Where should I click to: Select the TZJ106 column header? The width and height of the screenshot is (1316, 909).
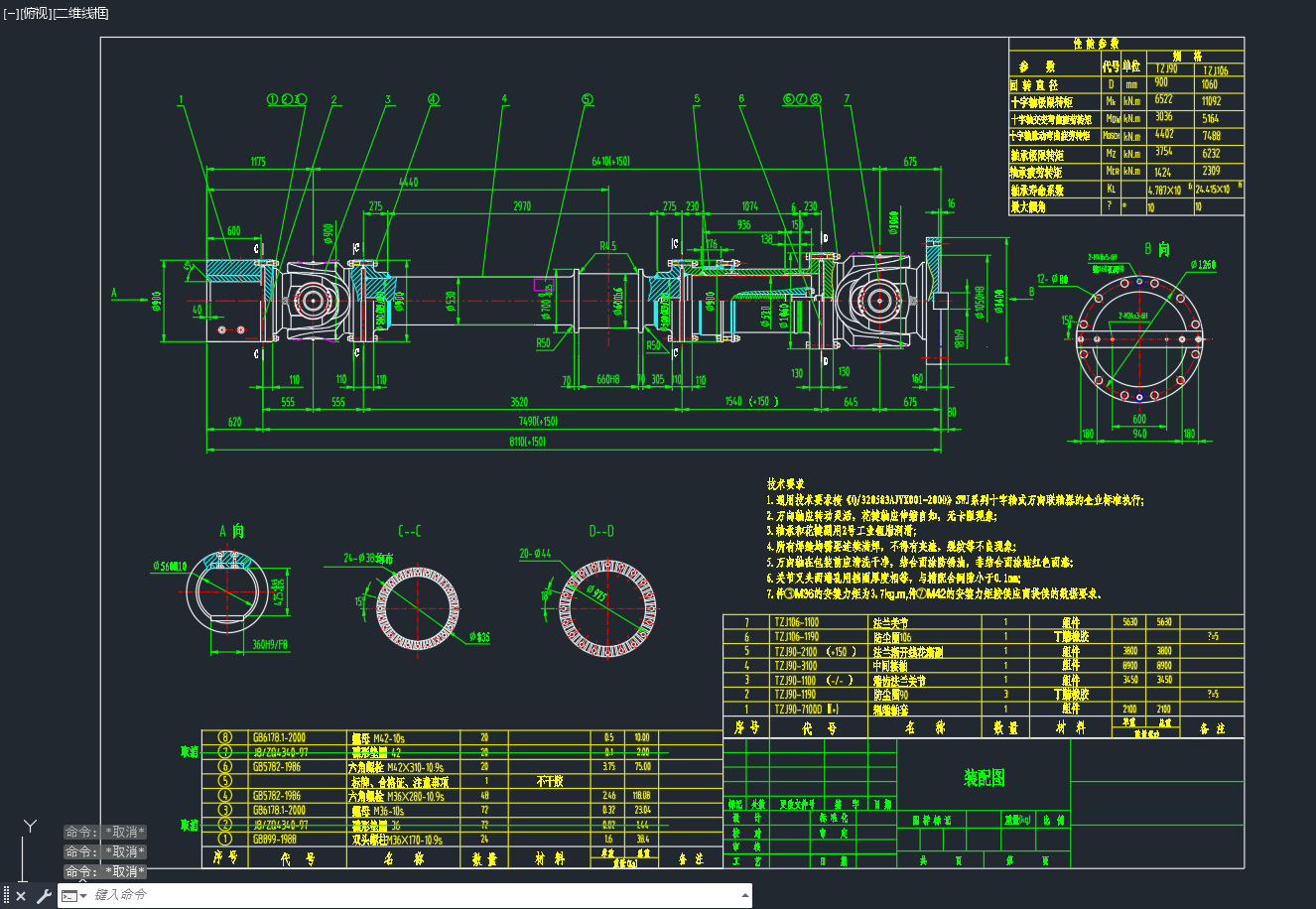coord(1215,70)
